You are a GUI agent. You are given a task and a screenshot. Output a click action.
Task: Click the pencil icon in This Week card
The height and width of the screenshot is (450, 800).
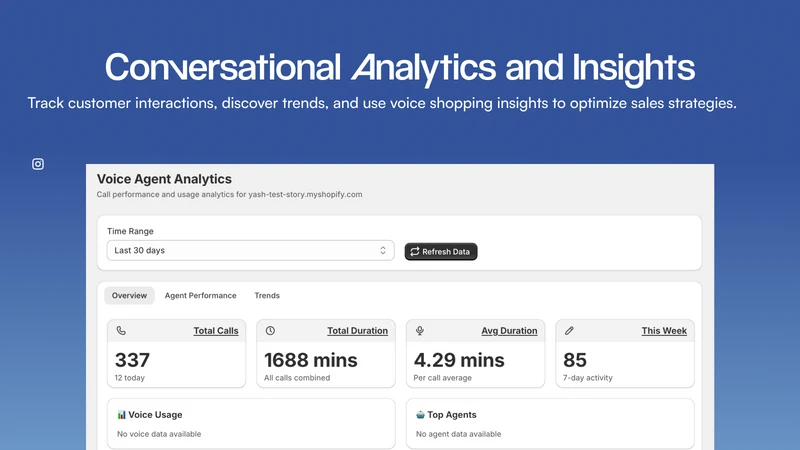[x=569, y=331]
